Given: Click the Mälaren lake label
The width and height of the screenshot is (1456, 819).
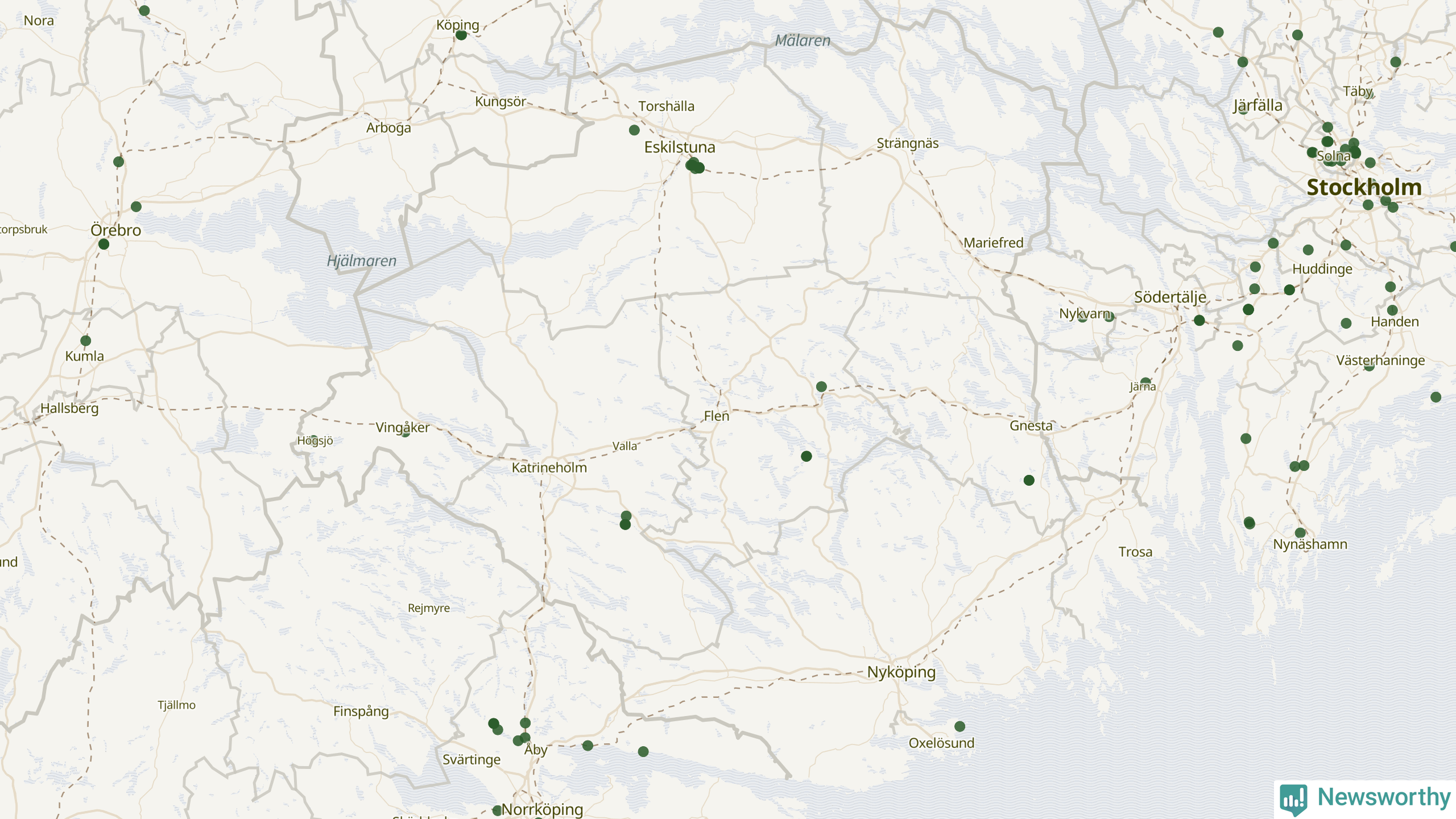Looking at the screenshot, I should tap(803, 40).
